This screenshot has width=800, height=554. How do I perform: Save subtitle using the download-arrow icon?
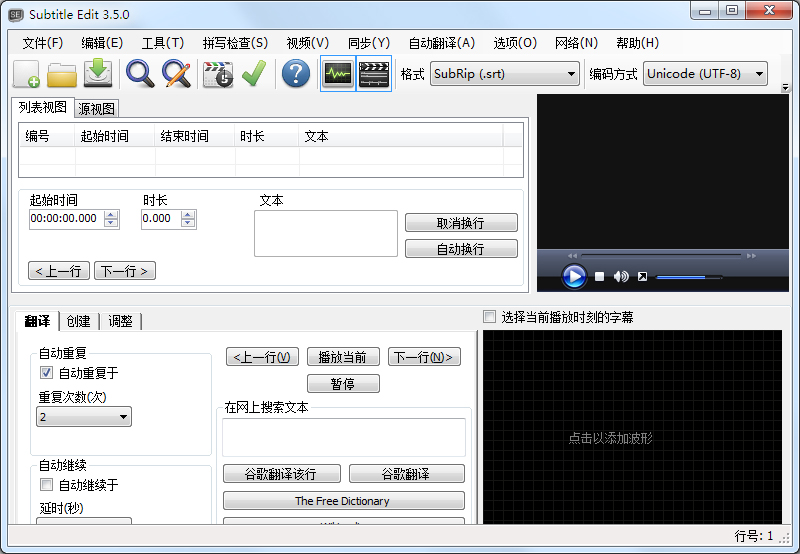pyautogui.click(x=98, y=73)
